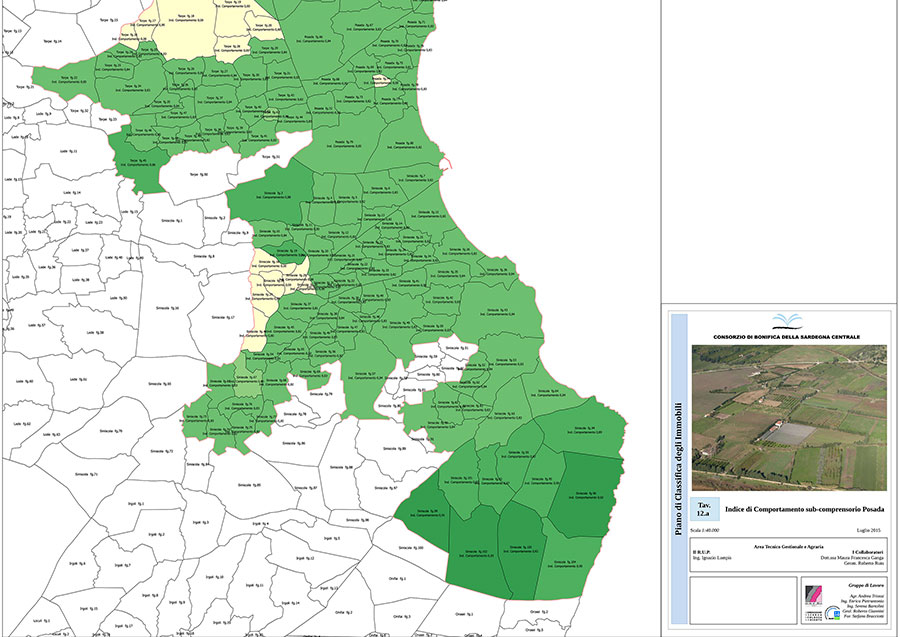Viewport: 900px width, 637px height.
Task: Open the aerial farmland photo
Action: pyautogui.click(x=789, y=418)
